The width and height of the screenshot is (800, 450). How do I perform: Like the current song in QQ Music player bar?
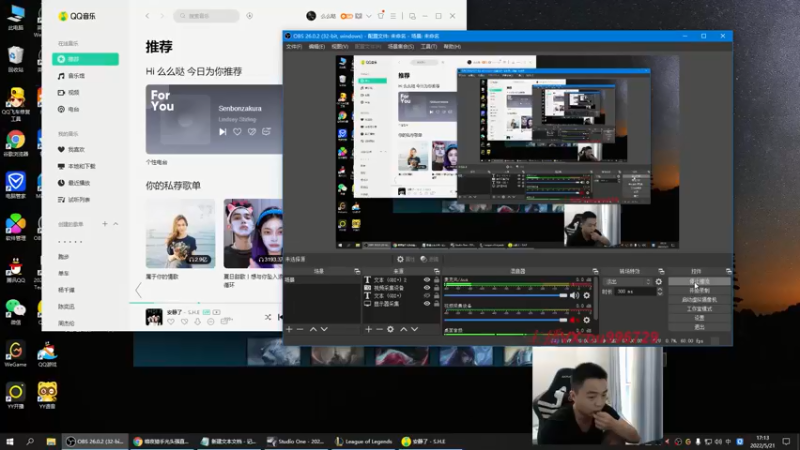pyautogui.click(x=171, y=321)
